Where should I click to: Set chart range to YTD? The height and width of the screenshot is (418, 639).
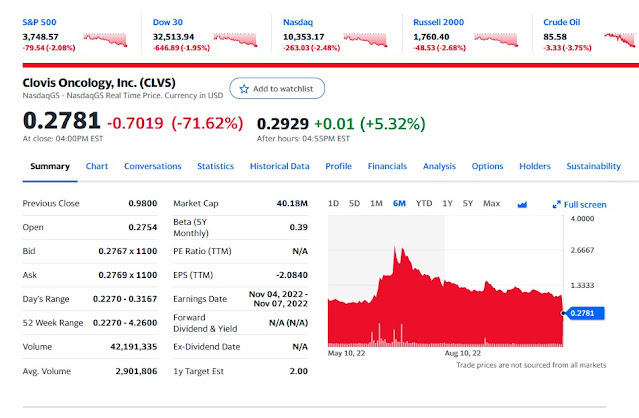[x=424, y=203]
